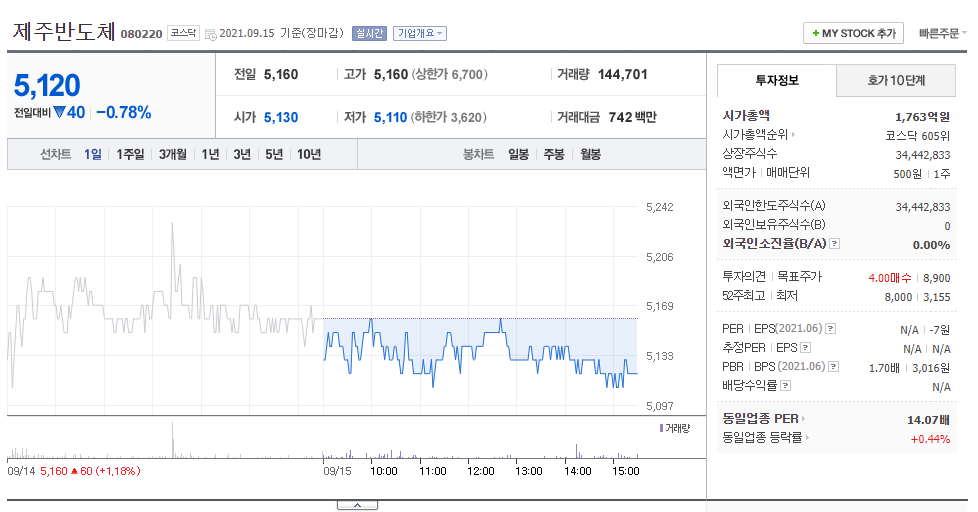This screenshot has width=978, height=512.
Task: Click the 제주반도체 stock name heading
Action: point(64,32)
